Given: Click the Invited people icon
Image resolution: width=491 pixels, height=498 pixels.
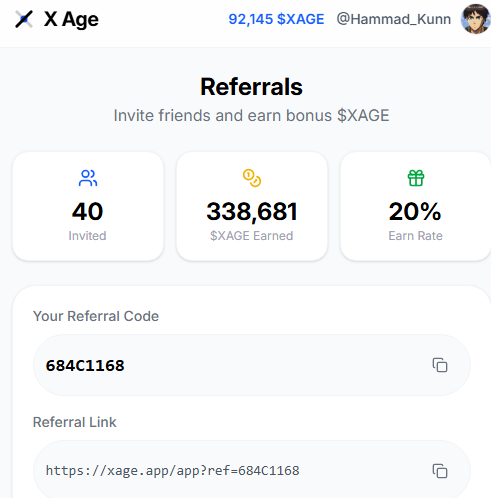Looking at the screenshot, I should coord(88,178).
